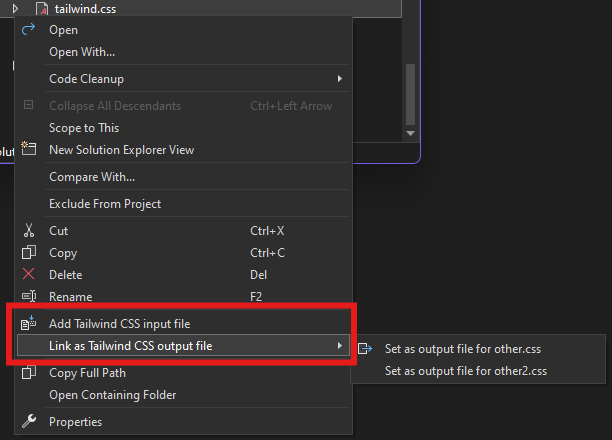Click the Cut scissors icon
Screen dimensions: 612x440
click(x=28, y=230)
